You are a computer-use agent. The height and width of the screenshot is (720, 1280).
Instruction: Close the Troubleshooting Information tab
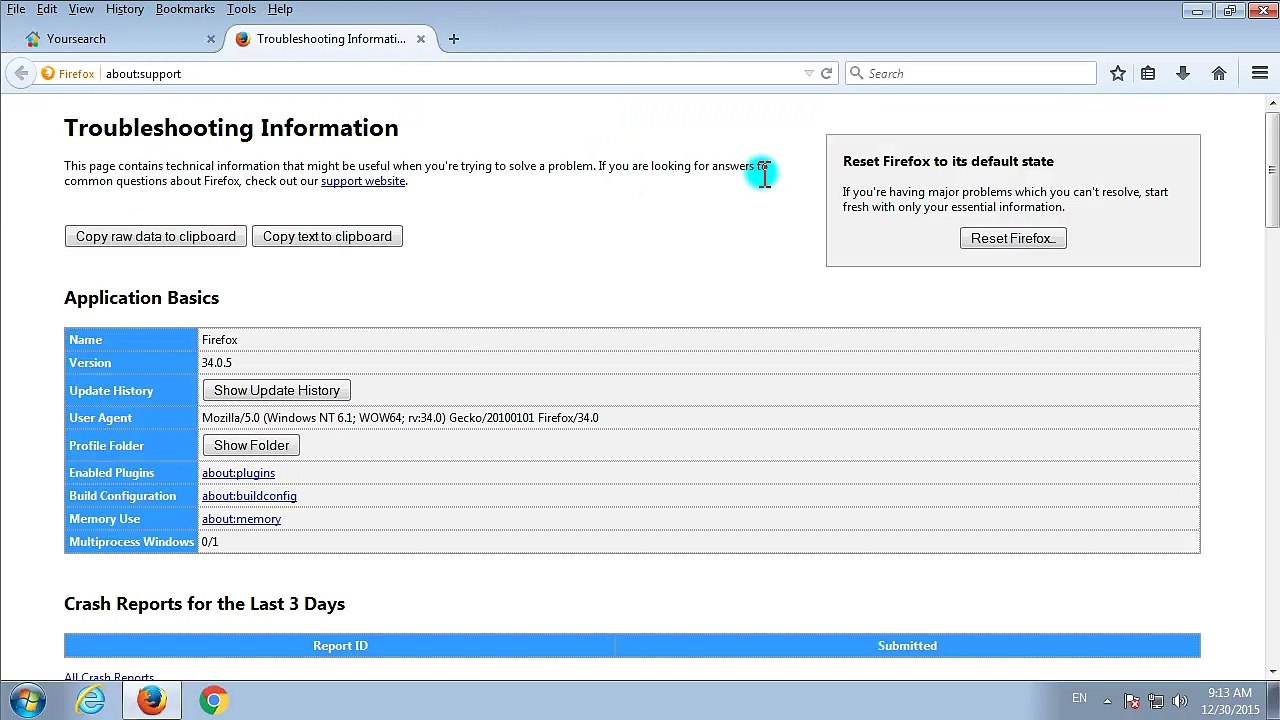[421, 39]
